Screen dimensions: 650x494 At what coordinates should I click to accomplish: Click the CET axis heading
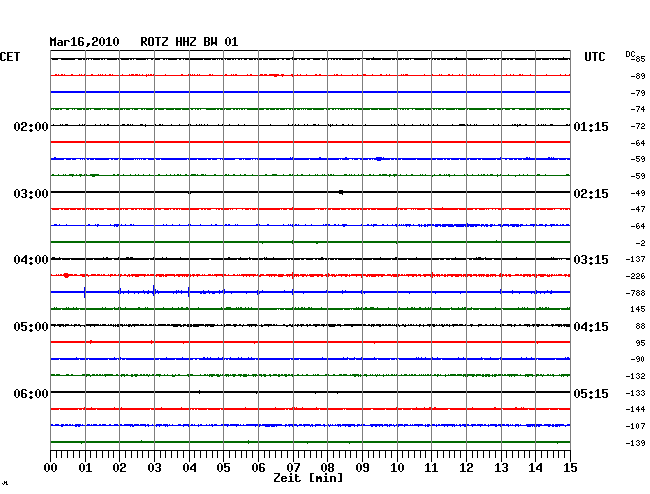click(x=10, y=57)
